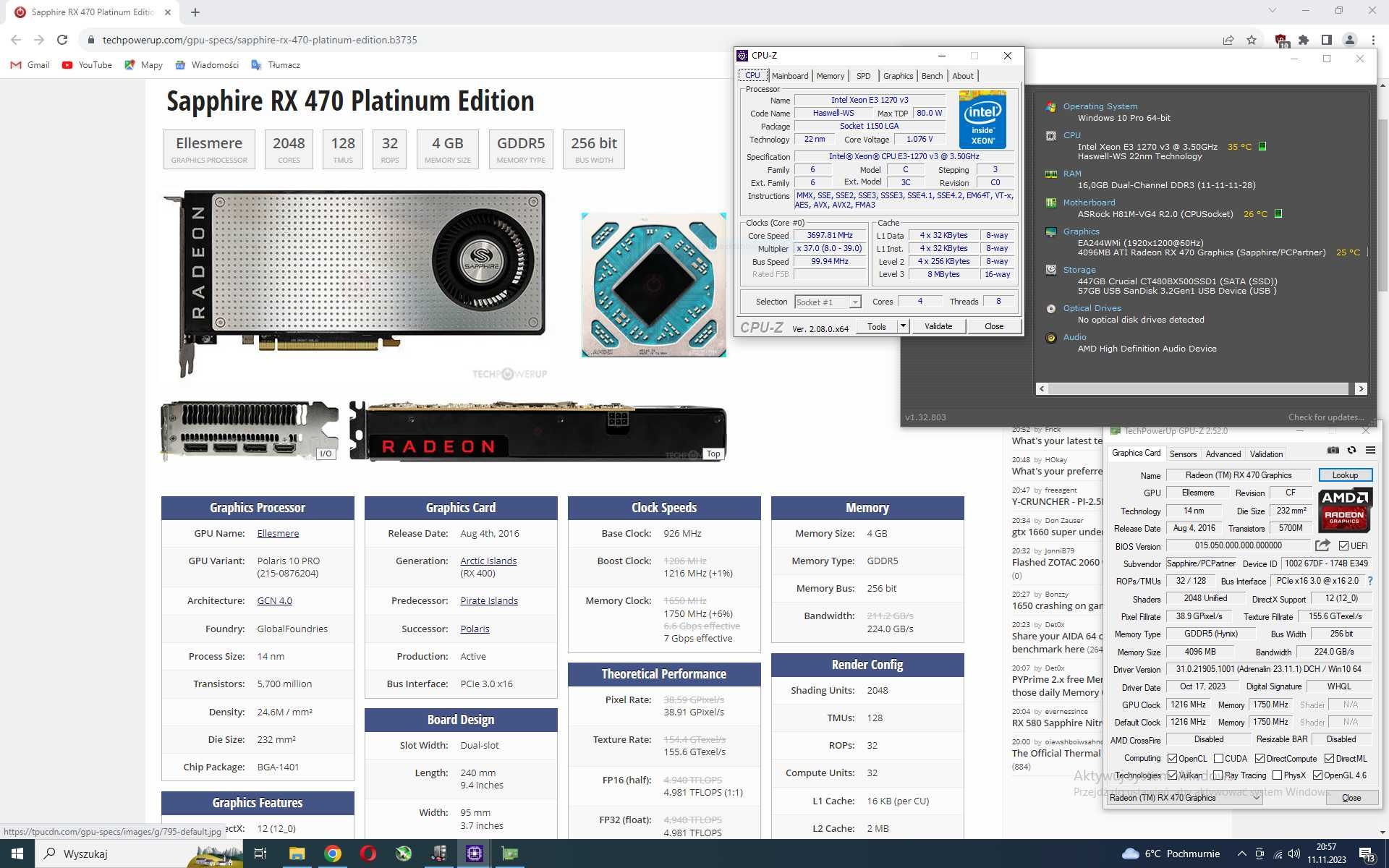Viewport: 1389px width, 868px height.
Task: Click the GPU-Z refresh icon
Action: click(x=1351, y=450)
